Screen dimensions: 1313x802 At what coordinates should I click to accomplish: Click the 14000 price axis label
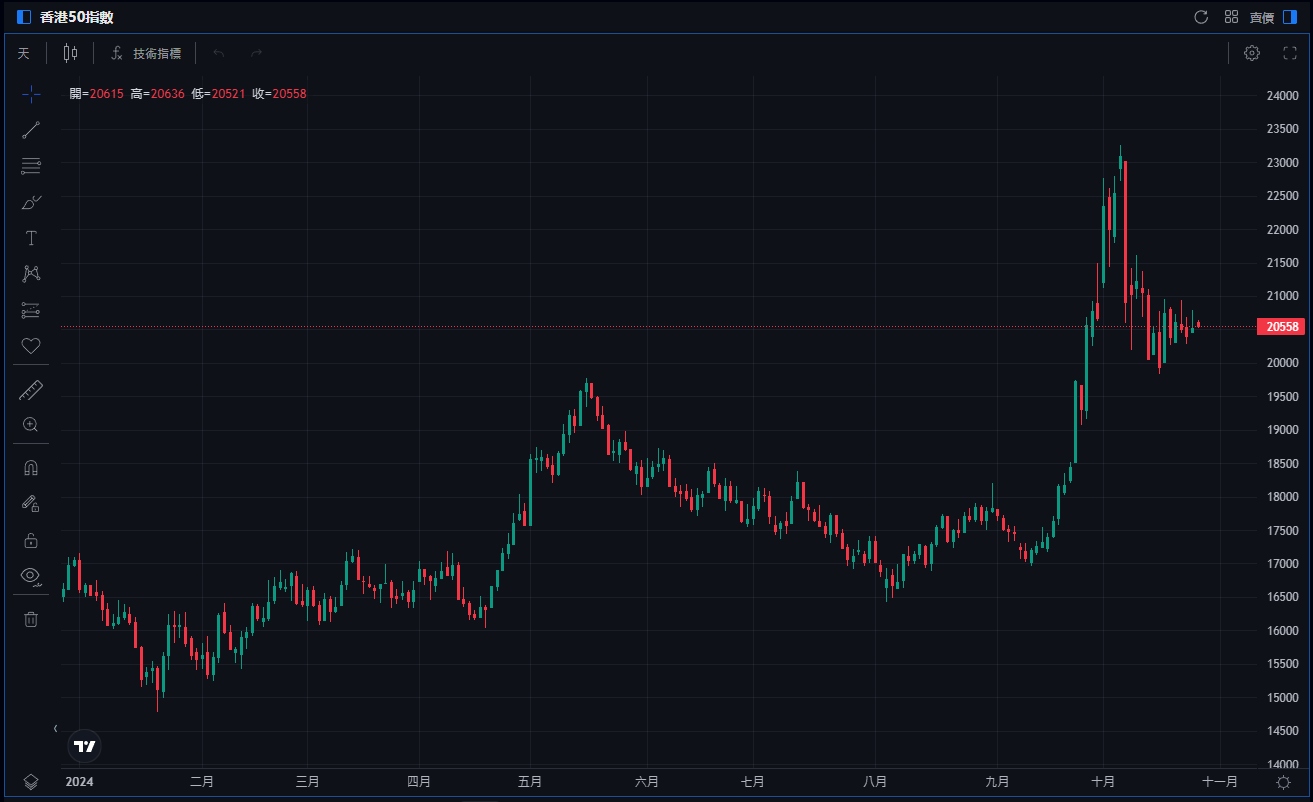coord(1282,765)
